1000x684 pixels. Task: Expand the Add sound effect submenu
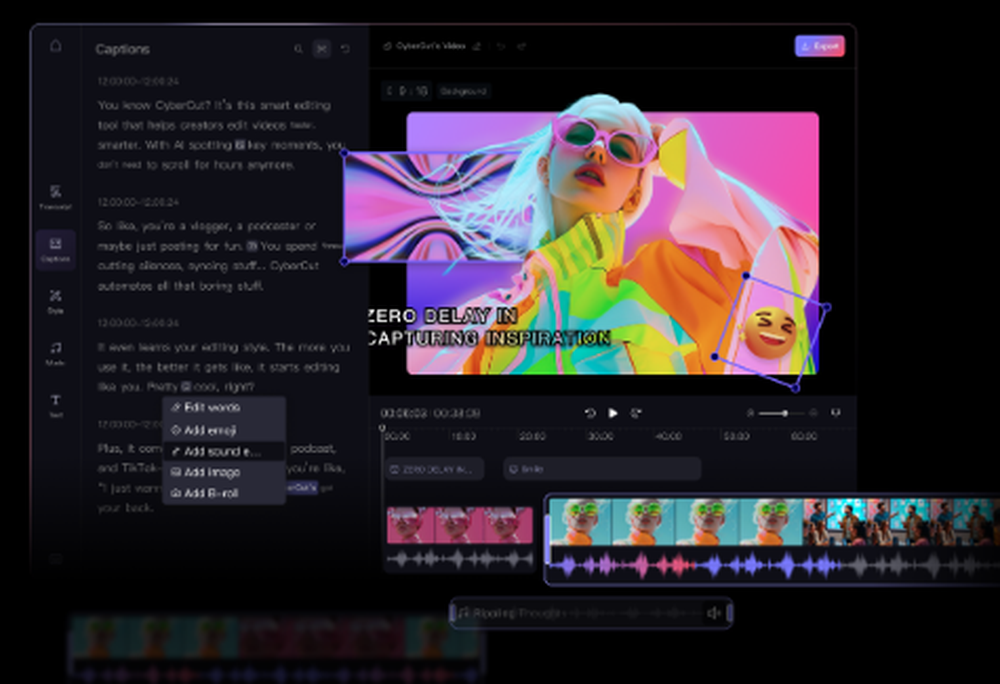tap(222, 451)
